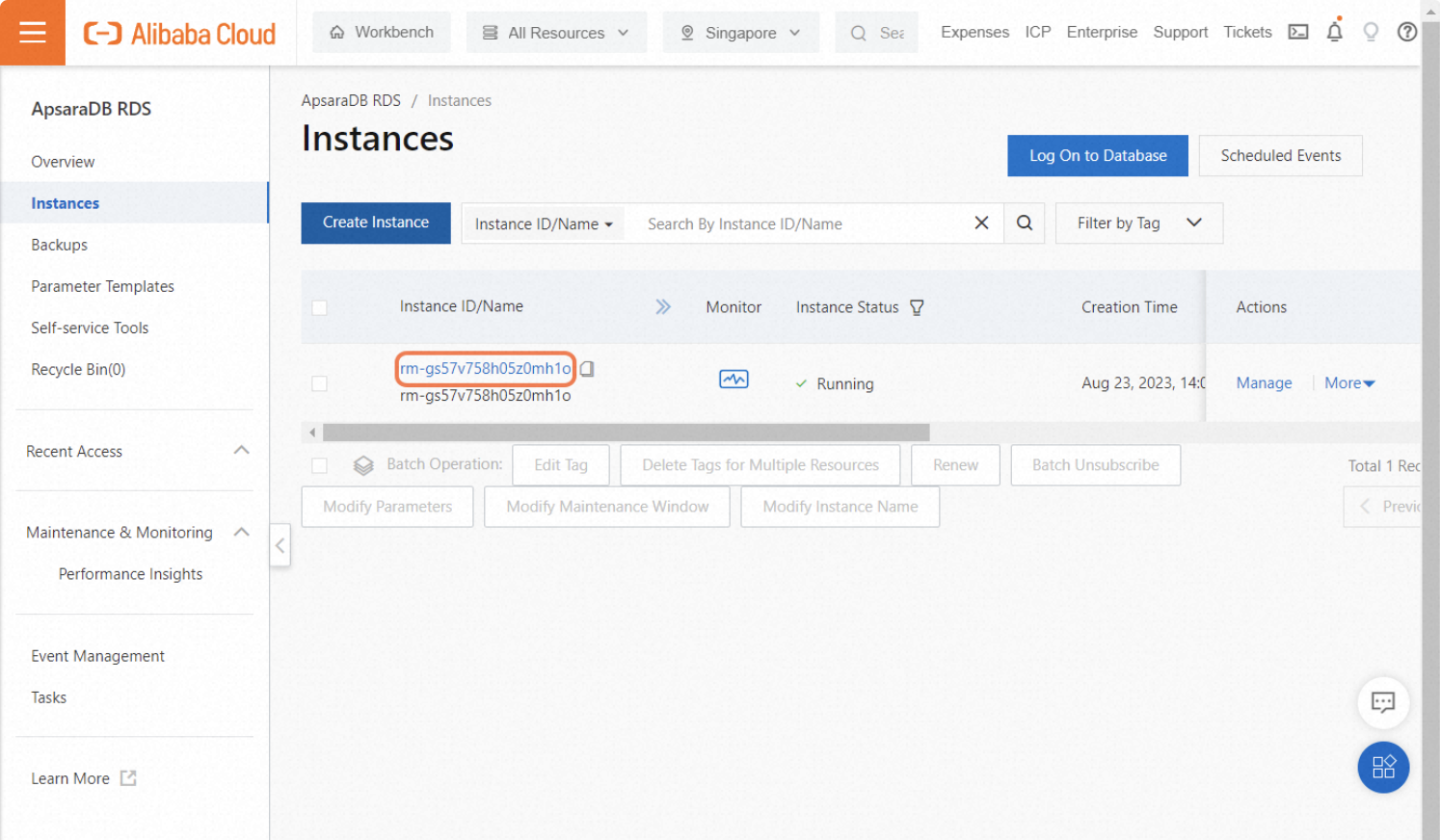Click the left arrow of the horizontal scrollbar

pyautogui.click(x=311, y=433)
